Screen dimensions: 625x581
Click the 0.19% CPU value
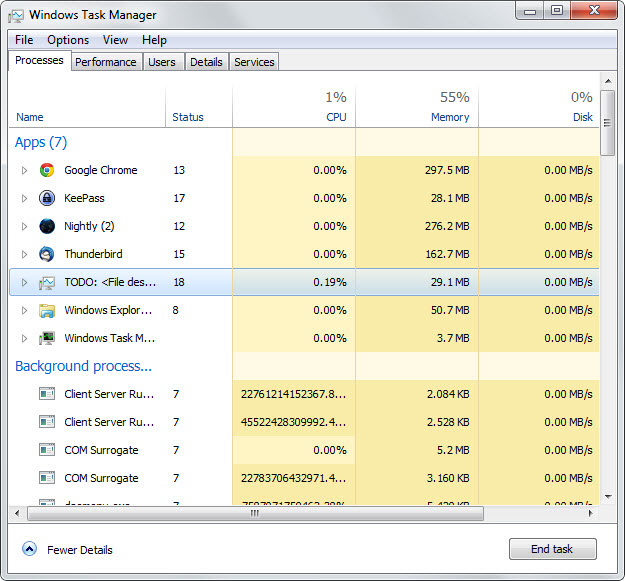(330, 282)
